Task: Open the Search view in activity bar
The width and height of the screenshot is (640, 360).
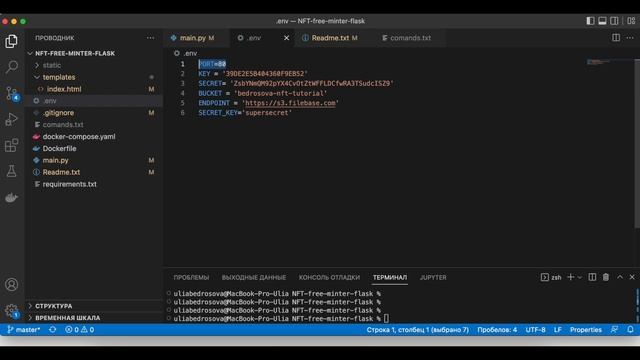Action: pos(11,67)
